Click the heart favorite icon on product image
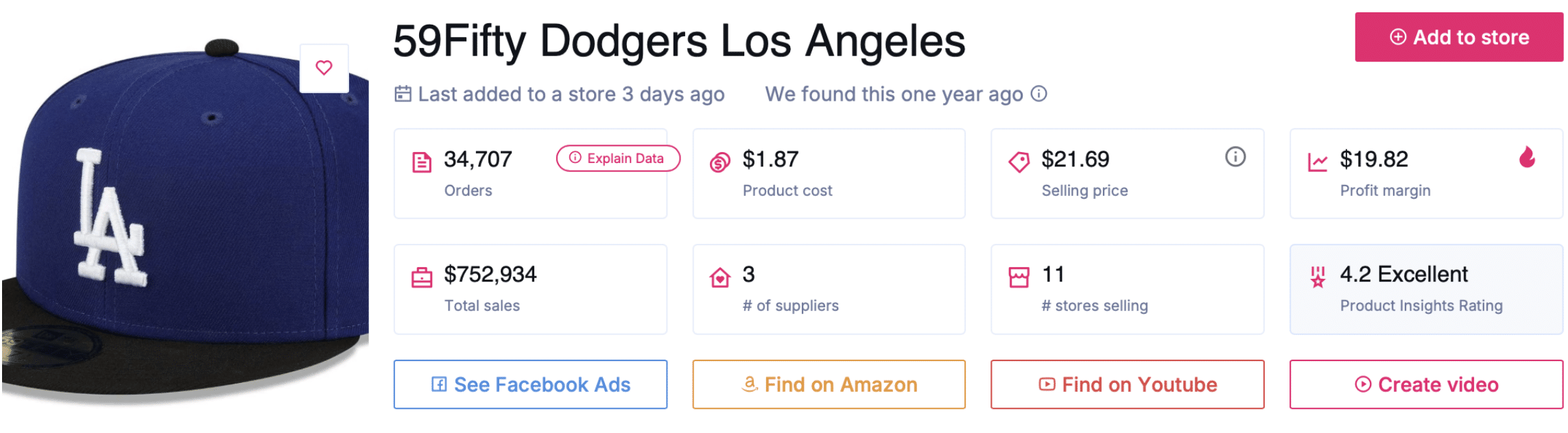Screen dimensions: 1568x433 (x=324, y=68)
